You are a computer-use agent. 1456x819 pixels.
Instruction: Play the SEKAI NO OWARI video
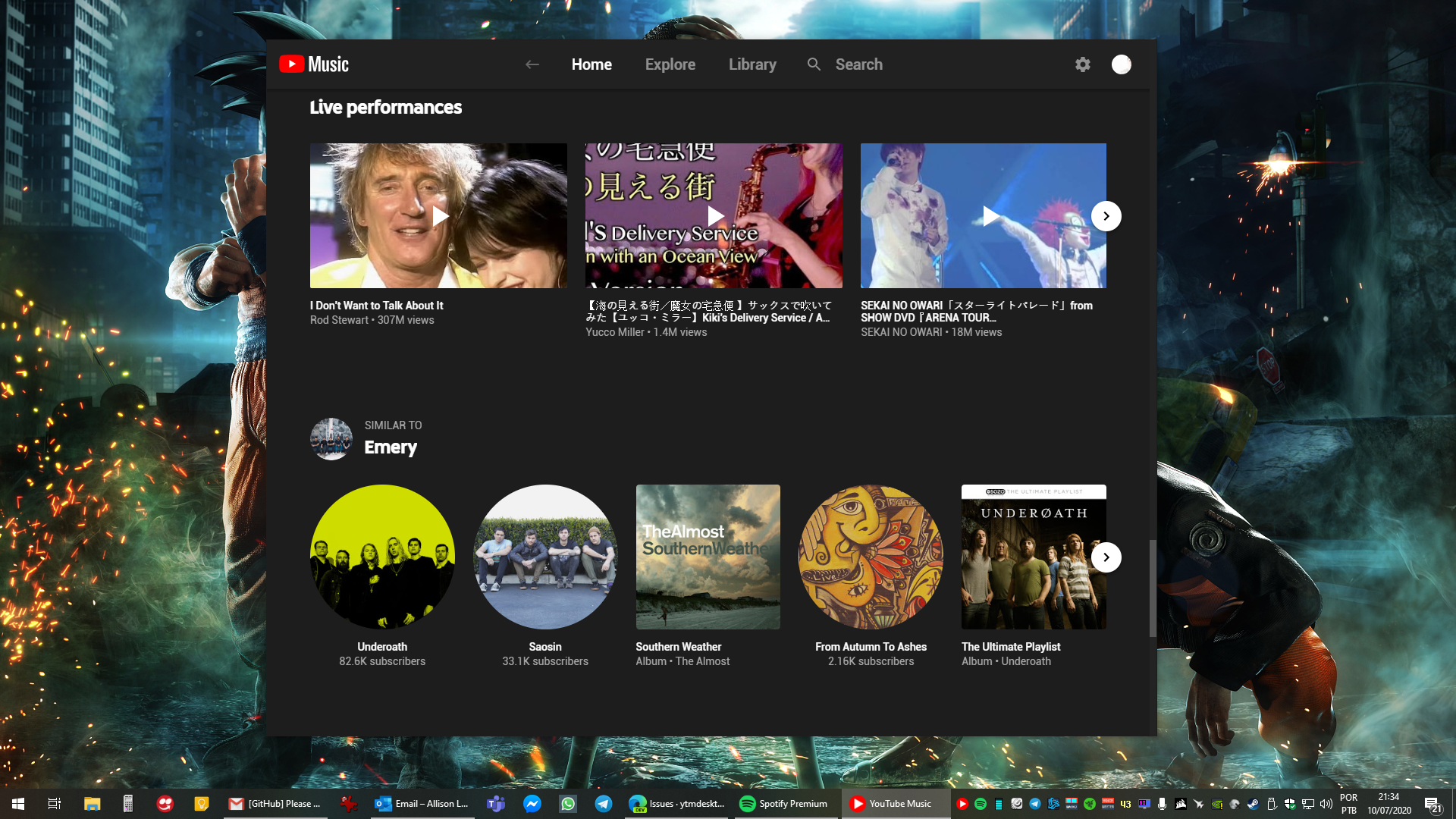[984, 215]
